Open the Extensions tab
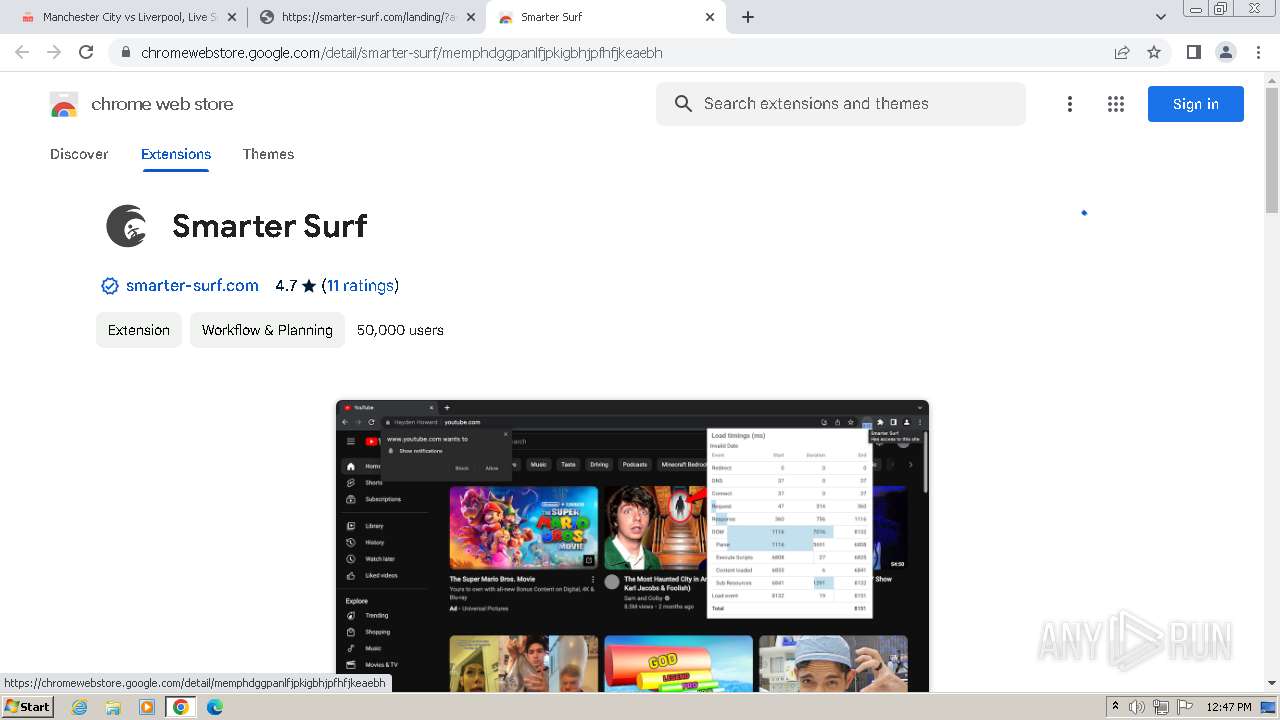1280x720 pixels. point(176,154)
